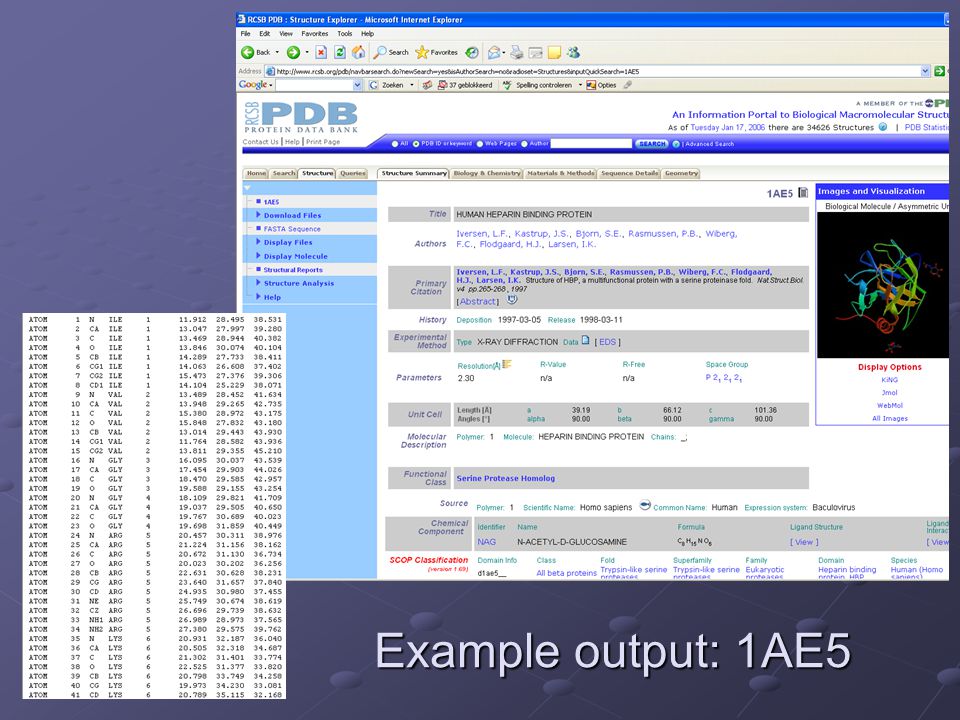Open the Forward button history dropdown arrow

(307, 53)
